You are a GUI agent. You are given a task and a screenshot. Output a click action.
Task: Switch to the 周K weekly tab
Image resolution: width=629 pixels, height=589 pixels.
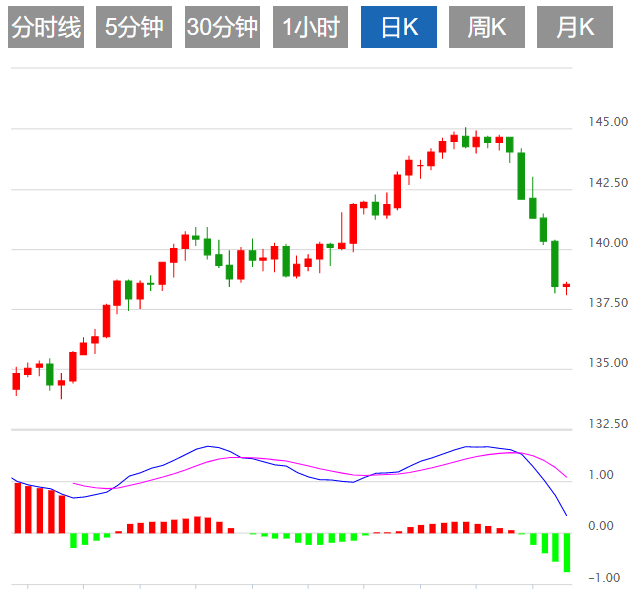tap(487, 28)
